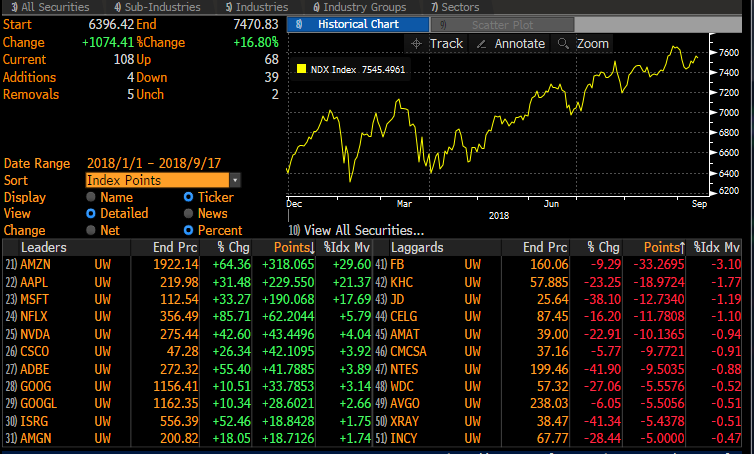Click View All Securities link
754x454 pixels.
356,230
